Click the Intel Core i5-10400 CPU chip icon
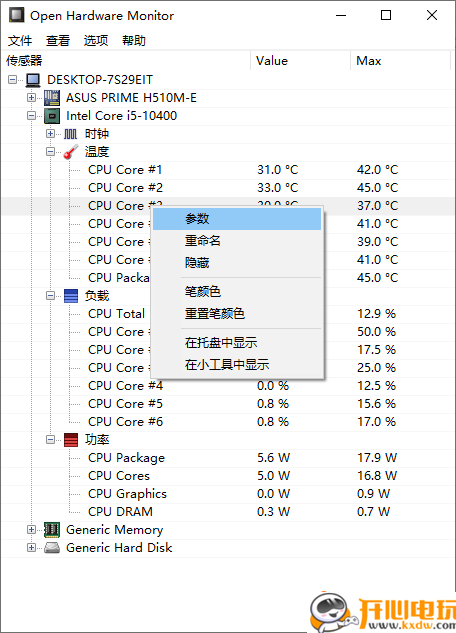 click(52, 116)
